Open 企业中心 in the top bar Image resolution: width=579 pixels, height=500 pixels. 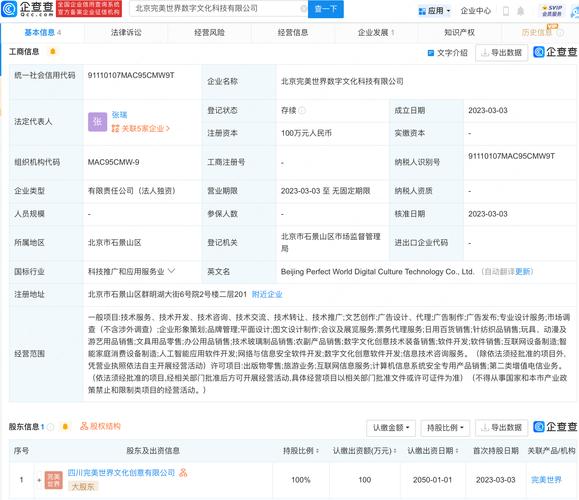pyautogui.click(x=476, y=11)
